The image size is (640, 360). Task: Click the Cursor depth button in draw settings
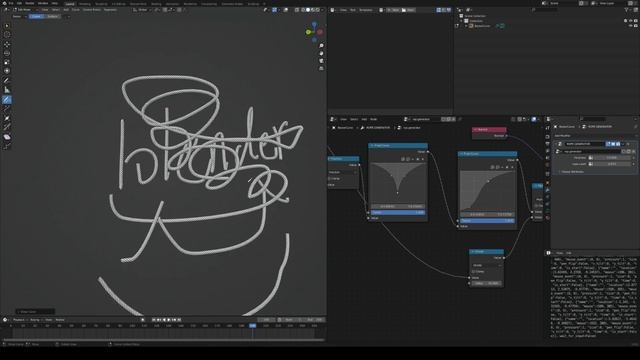point(36,16)
